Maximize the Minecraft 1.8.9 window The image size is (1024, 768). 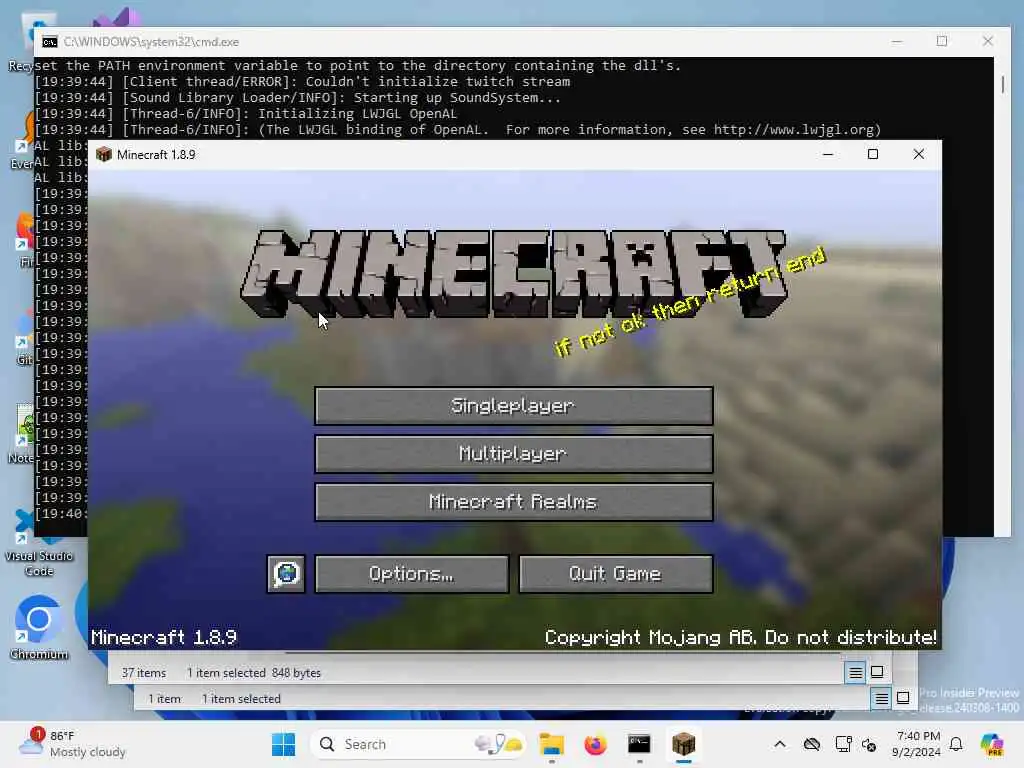pos(872,154)
